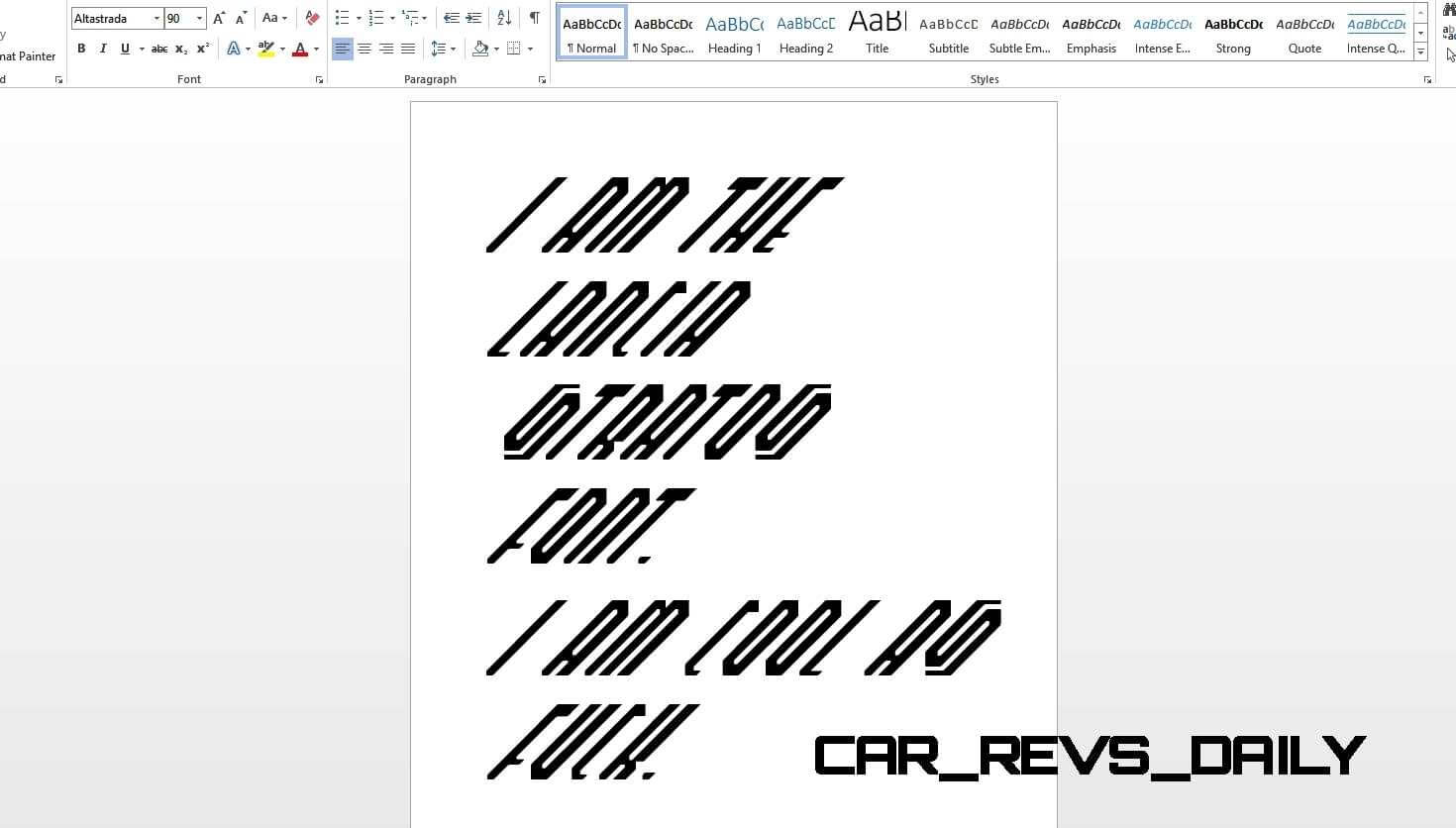Image resolution: width=1456 pixels, height=828 pixels.
Task: Justify the paragraph text
Action: (x=408, y=49)
